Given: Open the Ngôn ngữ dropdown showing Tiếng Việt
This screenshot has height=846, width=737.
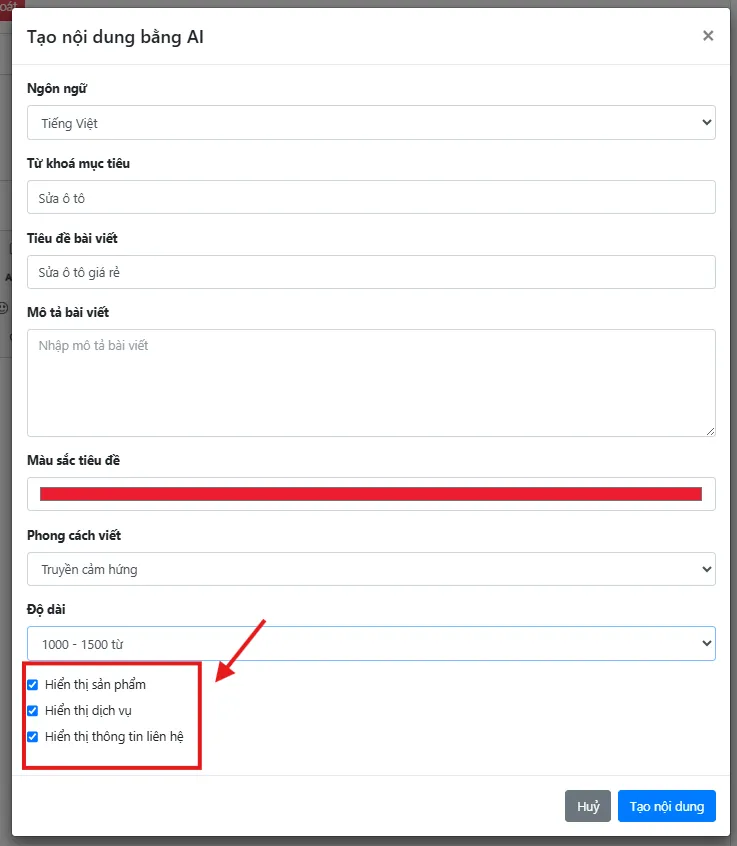Looking at the screenshot, I should click(371, 122).
